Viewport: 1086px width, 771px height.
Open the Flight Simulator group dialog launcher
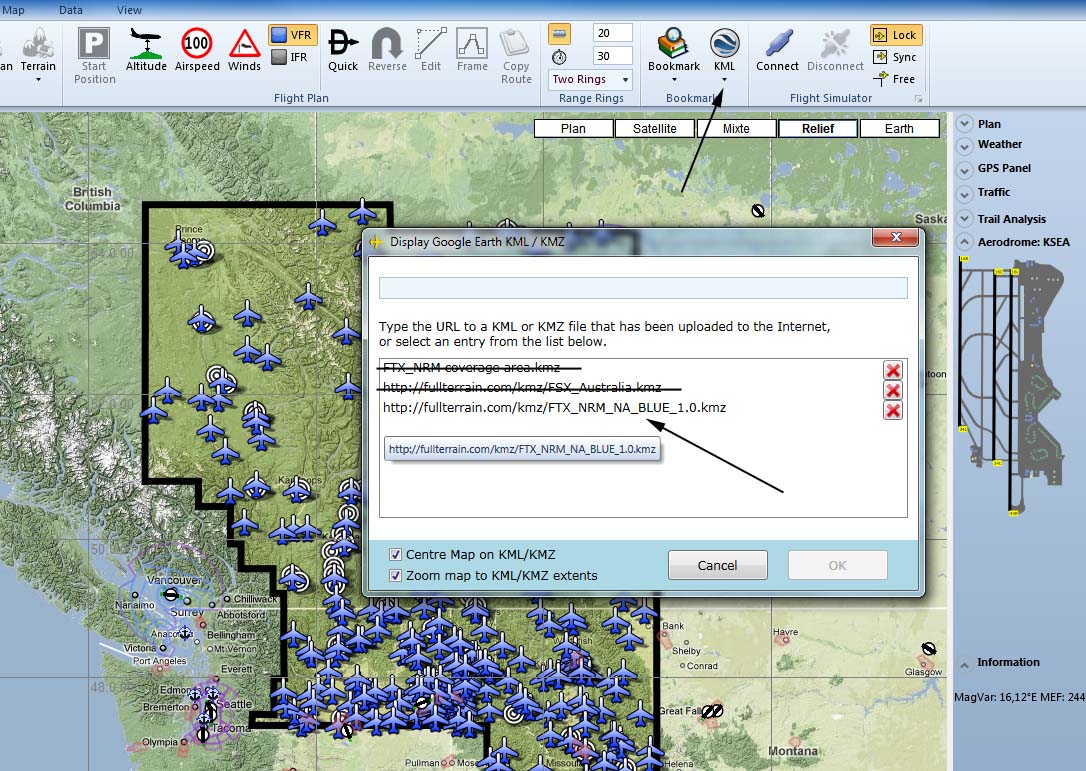point(918,99)
